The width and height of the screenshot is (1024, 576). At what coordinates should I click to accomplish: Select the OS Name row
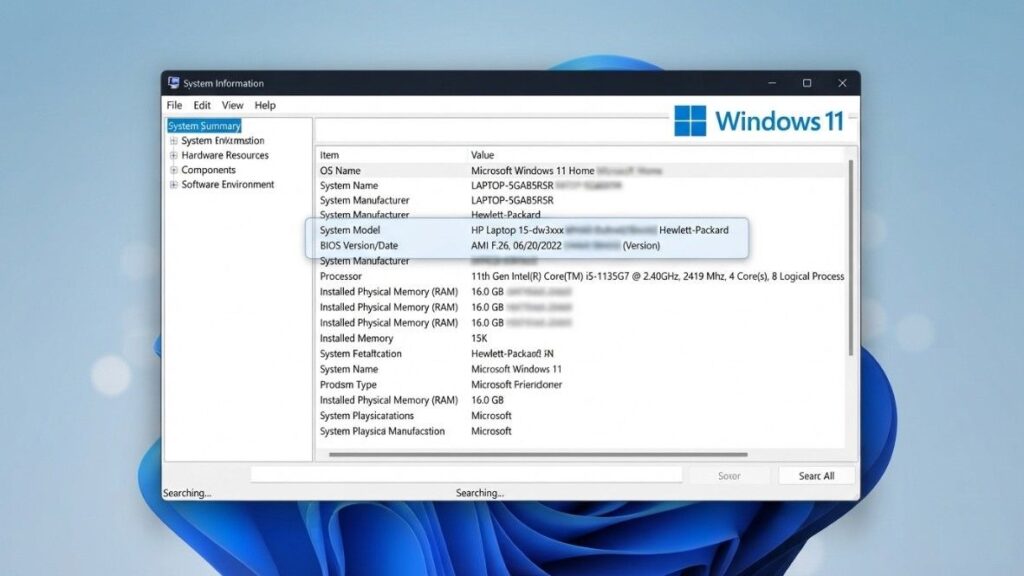pyautogui.click(x=581, y=170)
